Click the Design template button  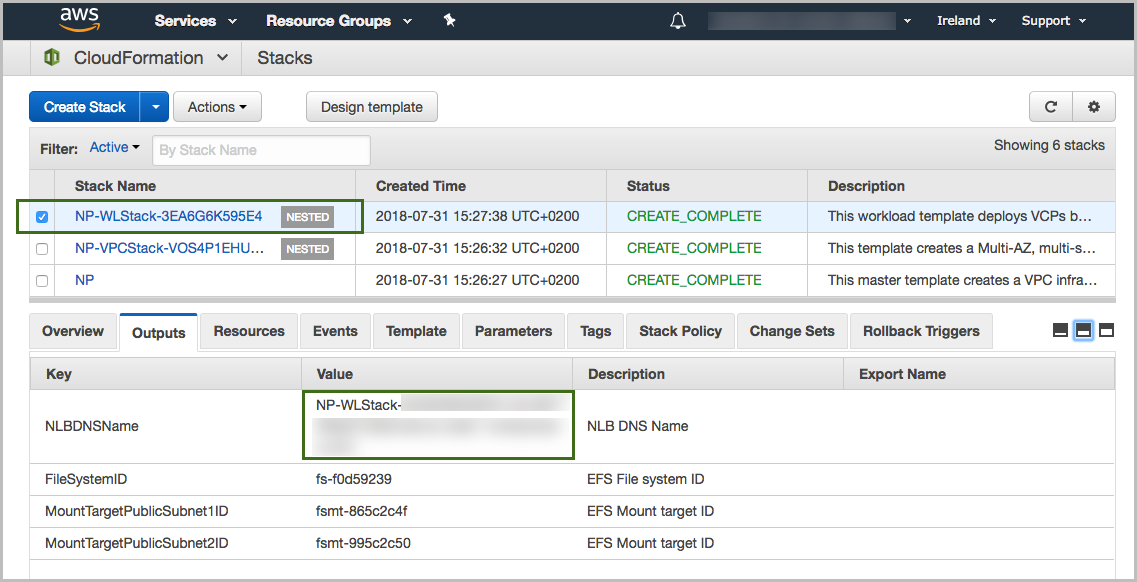click(372, 107)
